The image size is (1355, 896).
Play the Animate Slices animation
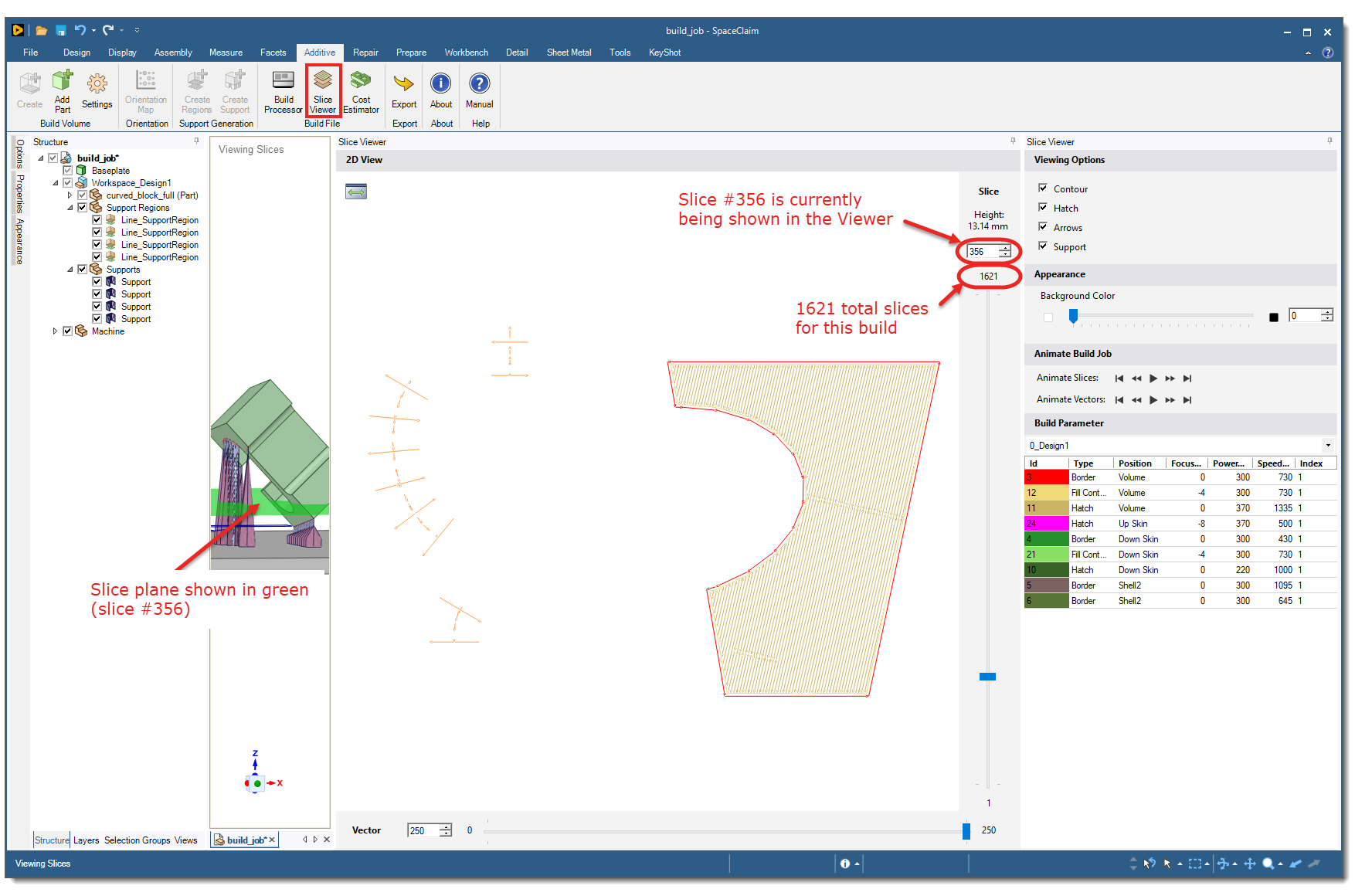coord(1153,378)
